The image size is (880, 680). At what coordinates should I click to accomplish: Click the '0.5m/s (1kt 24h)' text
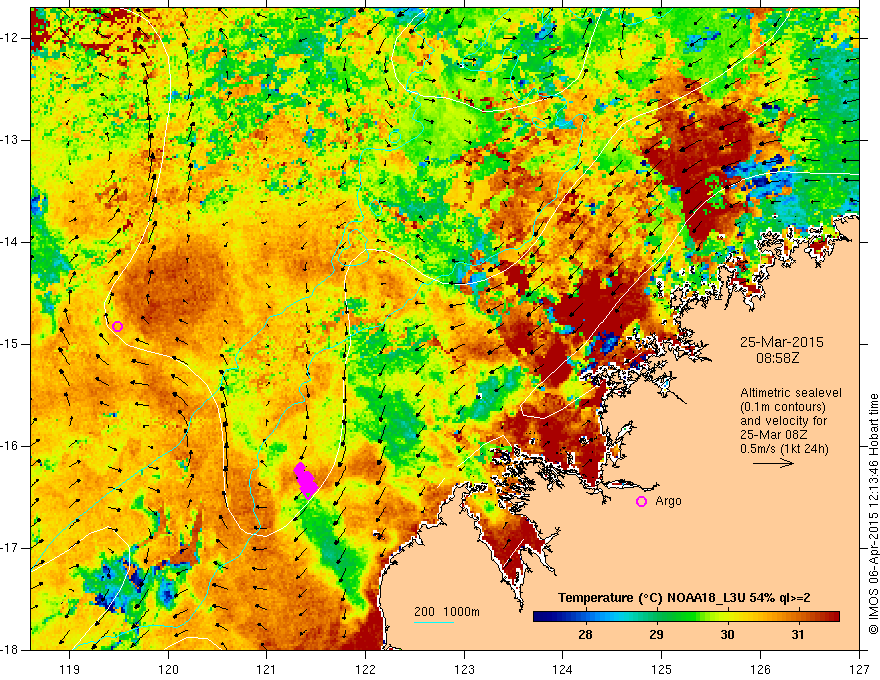784,449
